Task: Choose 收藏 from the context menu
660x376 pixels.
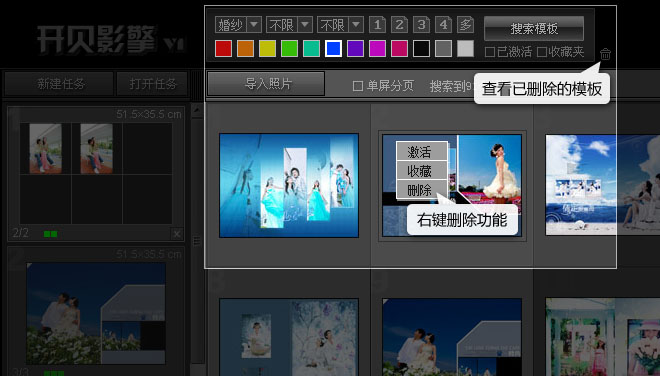Action: point(421,171)
